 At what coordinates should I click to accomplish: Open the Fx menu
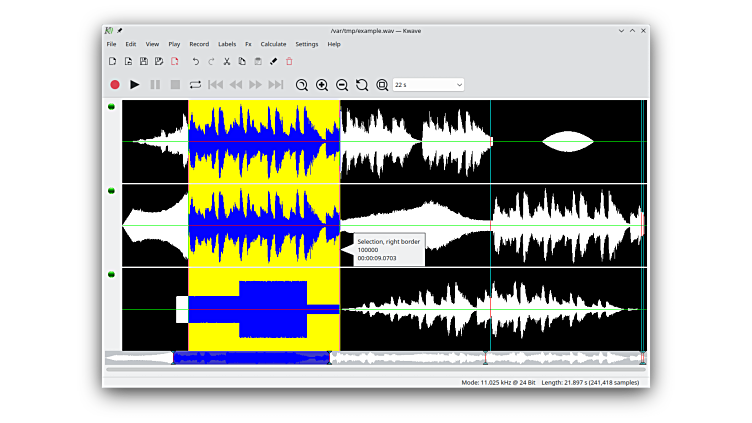248,44
